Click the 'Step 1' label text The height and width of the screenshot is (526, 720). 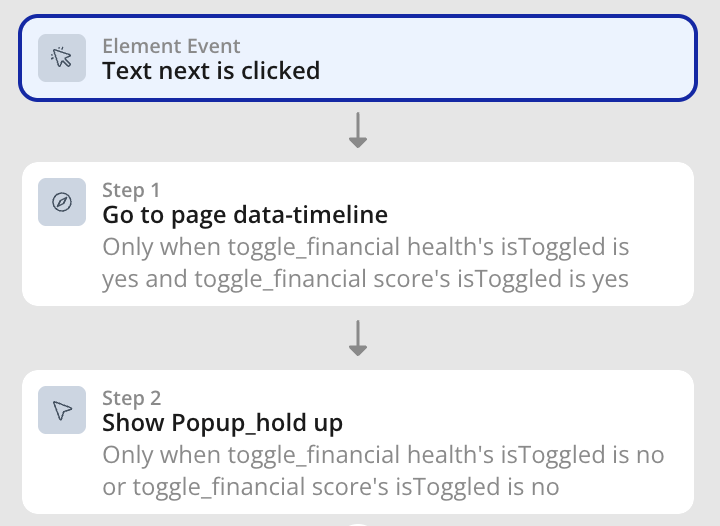131,190
